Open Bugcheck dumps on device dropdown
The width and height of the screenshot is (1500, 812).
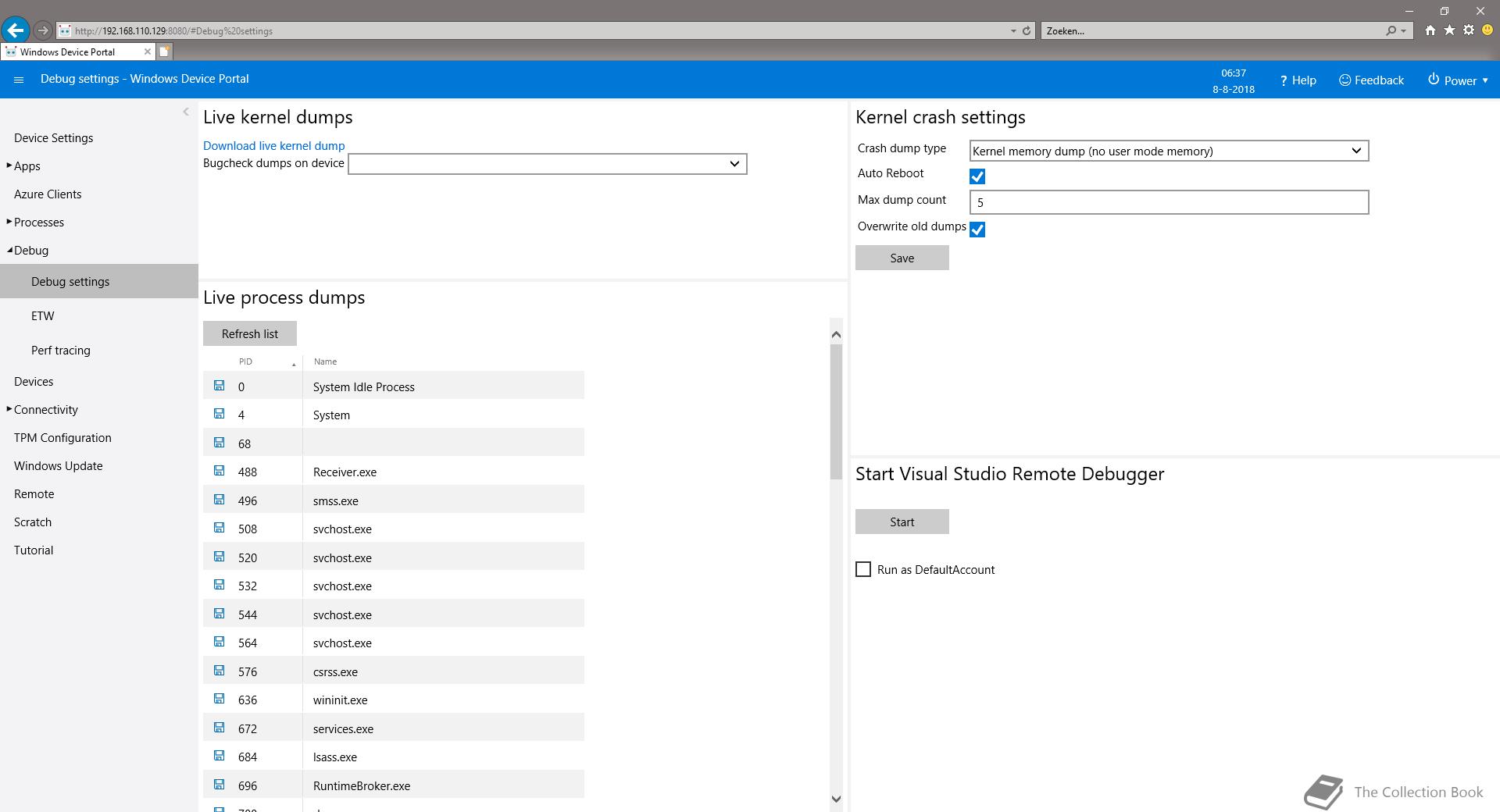click(x=547, y=164)
